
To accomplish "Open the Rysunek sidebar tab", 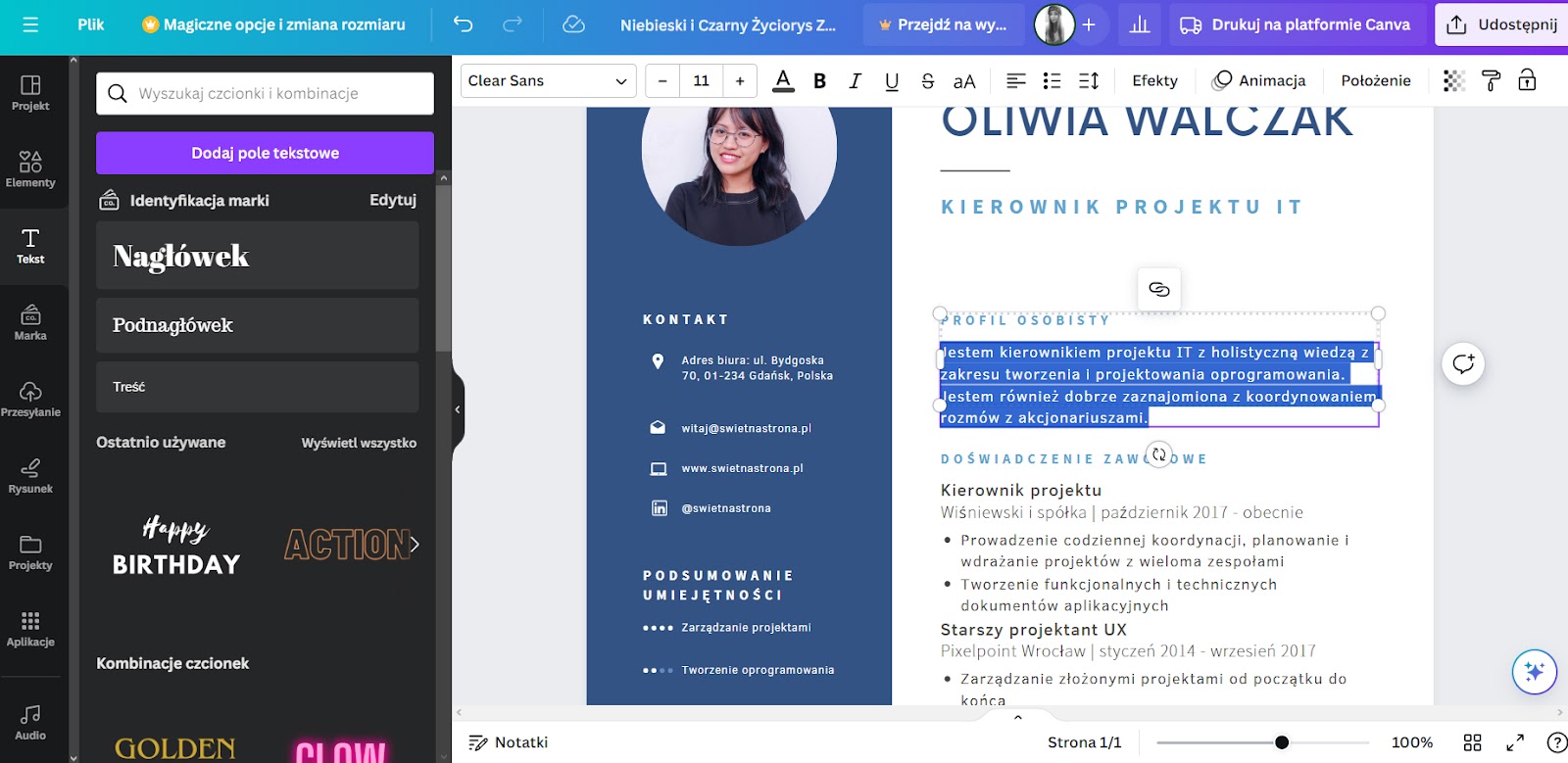I will click(30, 475).
